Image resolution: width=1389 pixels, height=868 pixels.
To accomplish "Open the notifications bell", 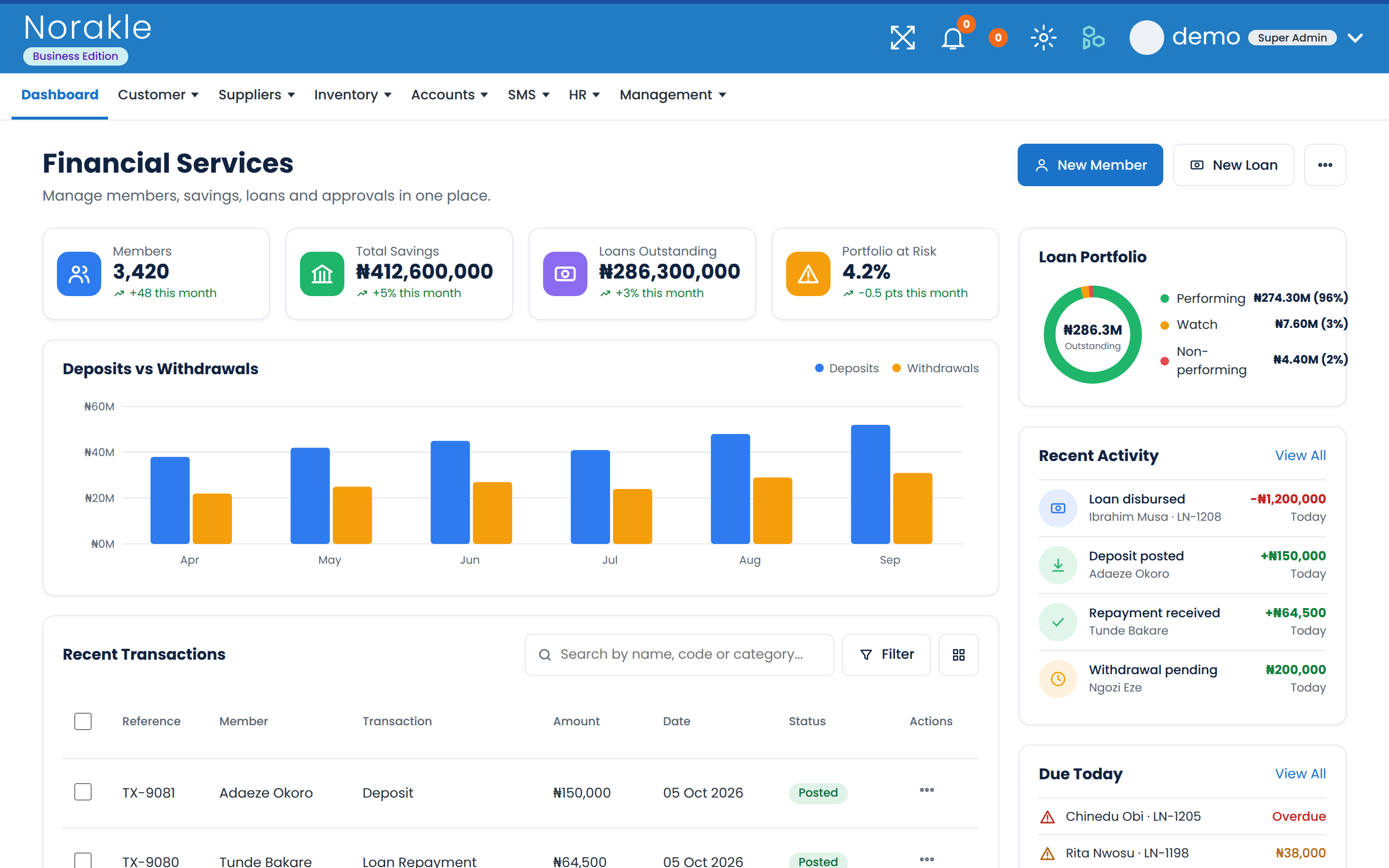I will tap(953, 39).
